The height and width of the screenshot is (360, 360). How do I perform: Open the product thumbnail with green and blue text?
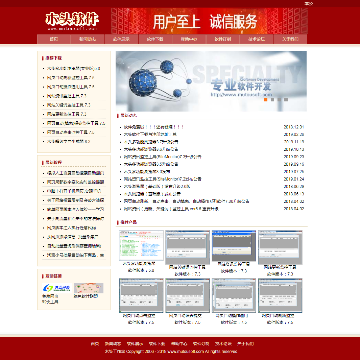pos(141,245)
